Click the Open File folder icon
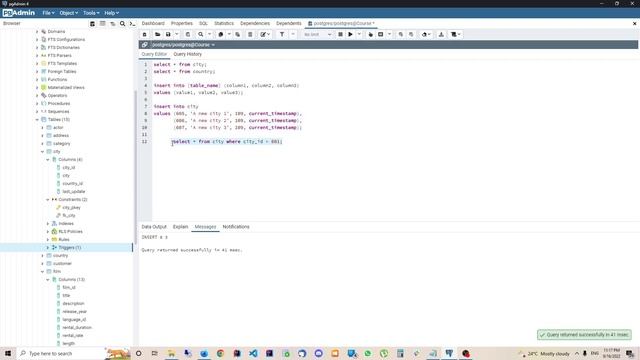The width and height of the screenshot is (640, 360). pyautogui.click(x=158, y=35)
